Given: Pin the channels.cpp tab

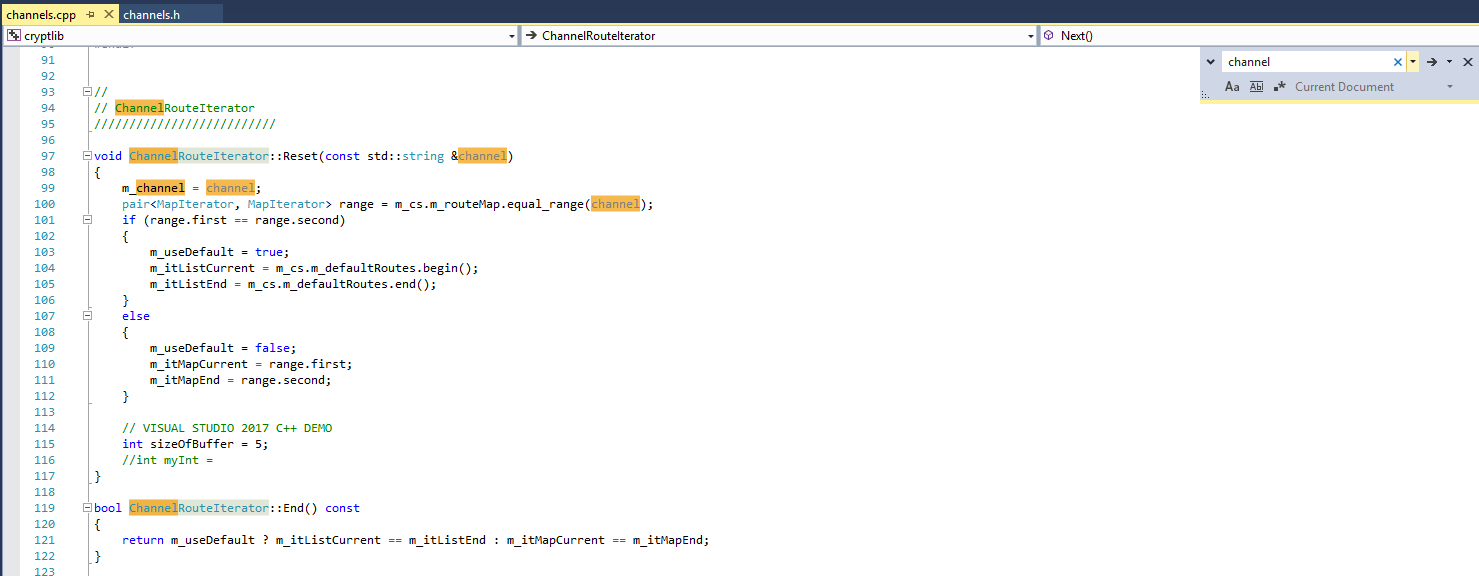Looking at the screenshot, I should point(90,15).
